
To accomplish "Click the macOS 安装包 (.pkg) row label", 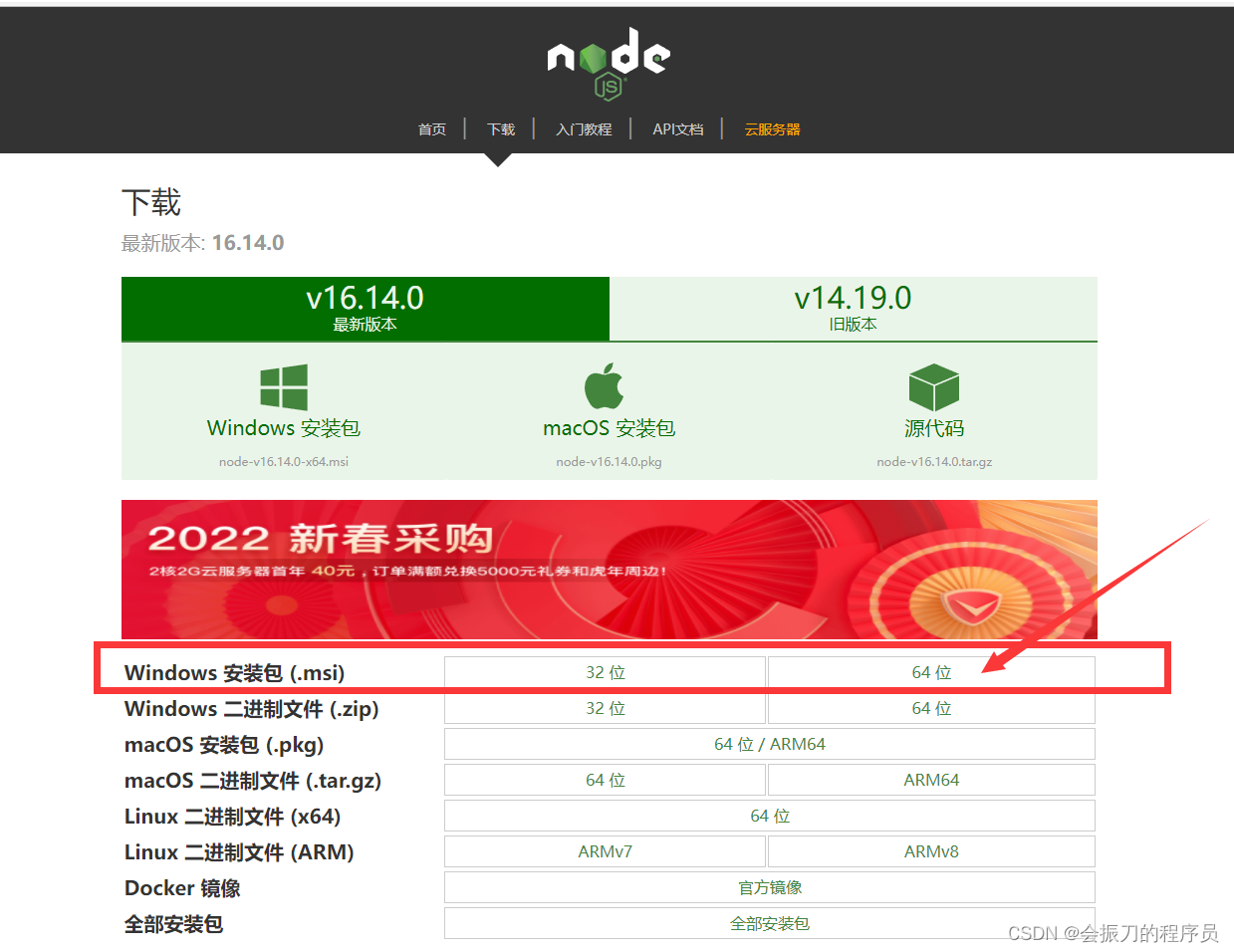I will 224,745.
